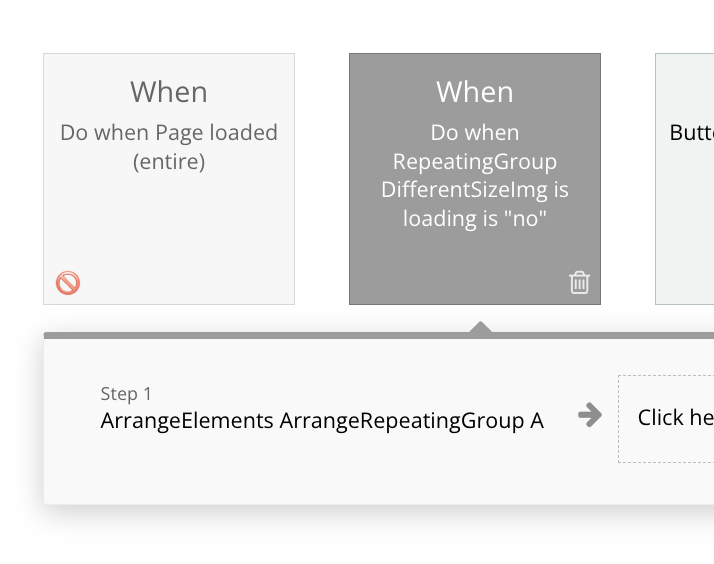Screen dimensions: 714x564
Task: Select the RepeatingGroup DifferentSizeImg loading event card
Action: point(475,179)
